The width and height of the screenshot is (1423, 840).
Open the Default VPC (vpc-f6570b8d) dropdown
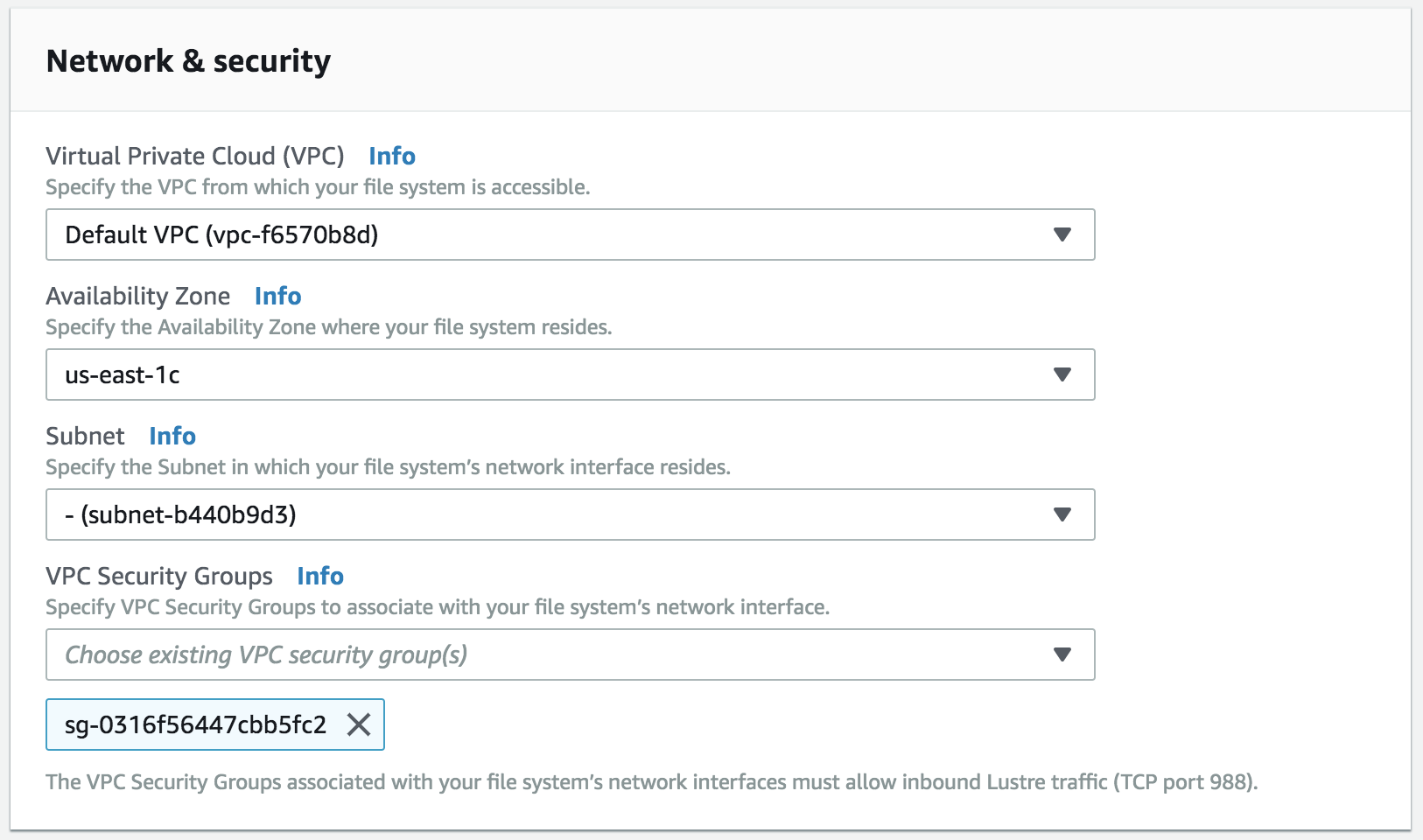[x=571, y=234]
